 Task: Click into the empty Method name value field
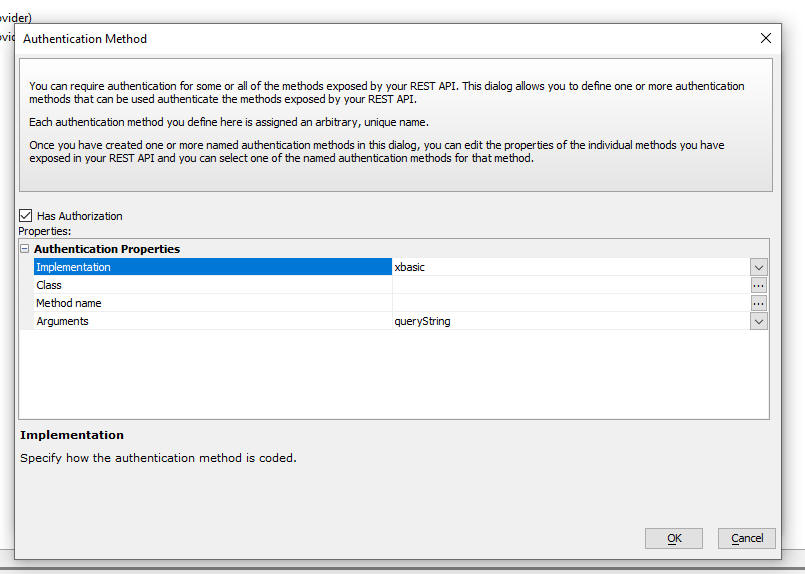(570, 303)
